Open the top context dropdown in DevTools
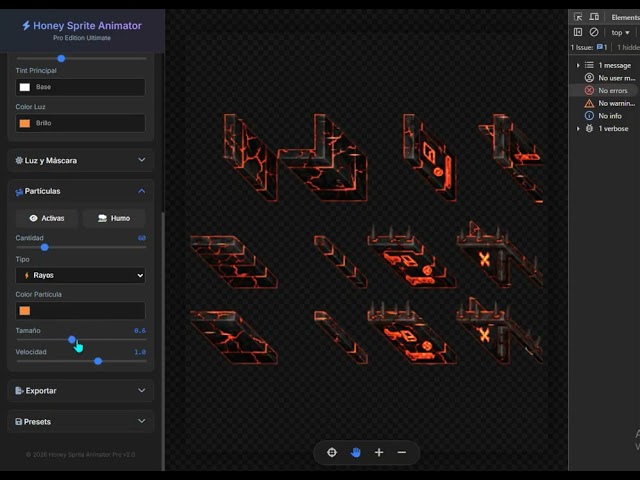The width and height of the screenshot is (640, 480). click(620, 33)
